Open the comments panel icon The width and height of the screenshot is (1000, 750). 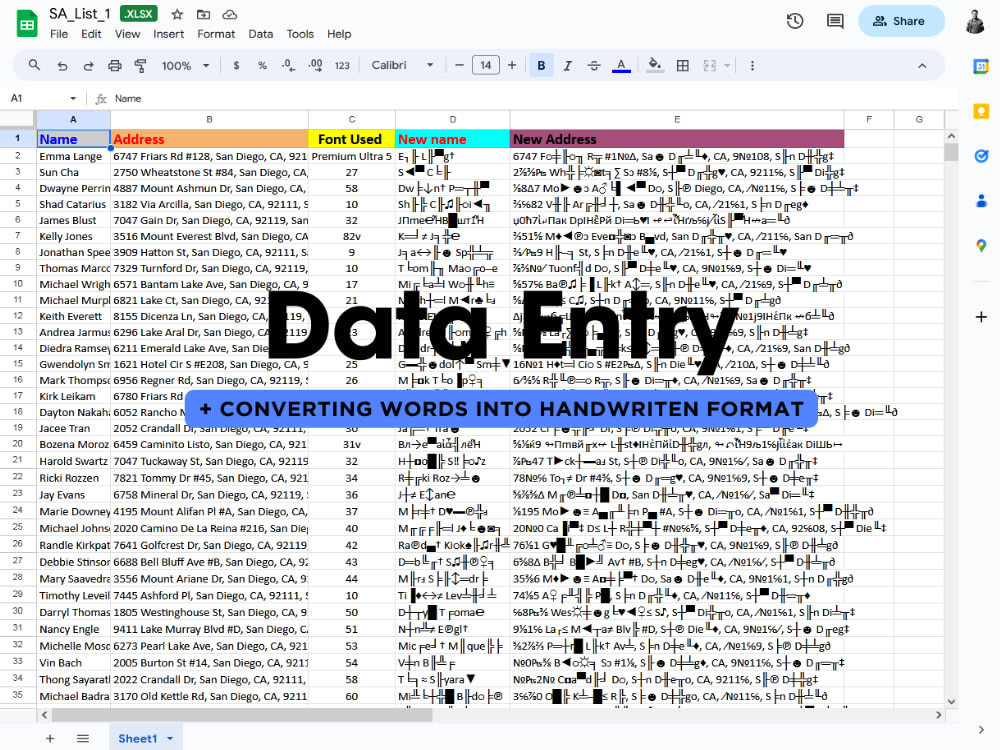click(835, 21)
